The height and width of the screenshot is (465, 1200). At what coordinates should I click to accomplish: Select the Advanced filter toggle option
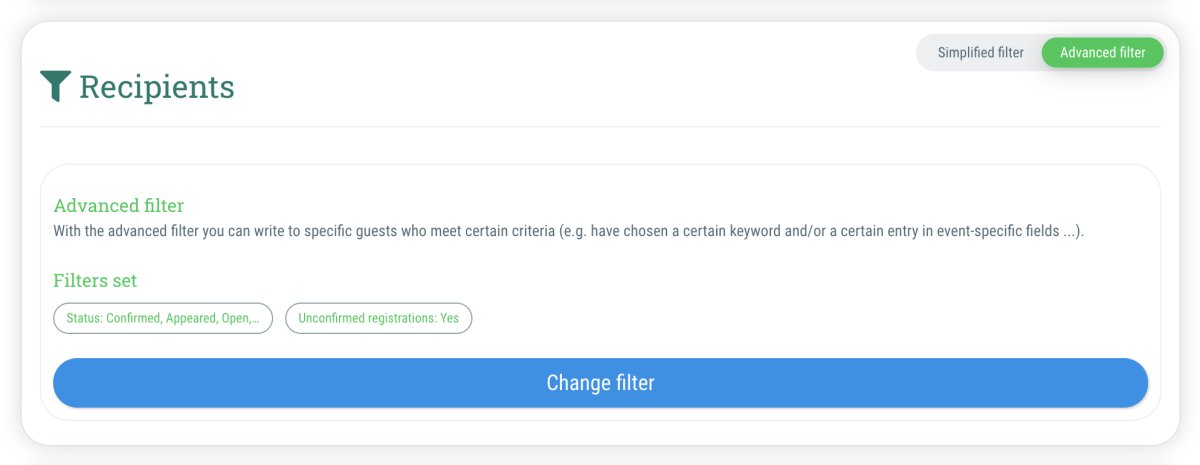[1102, 53]
